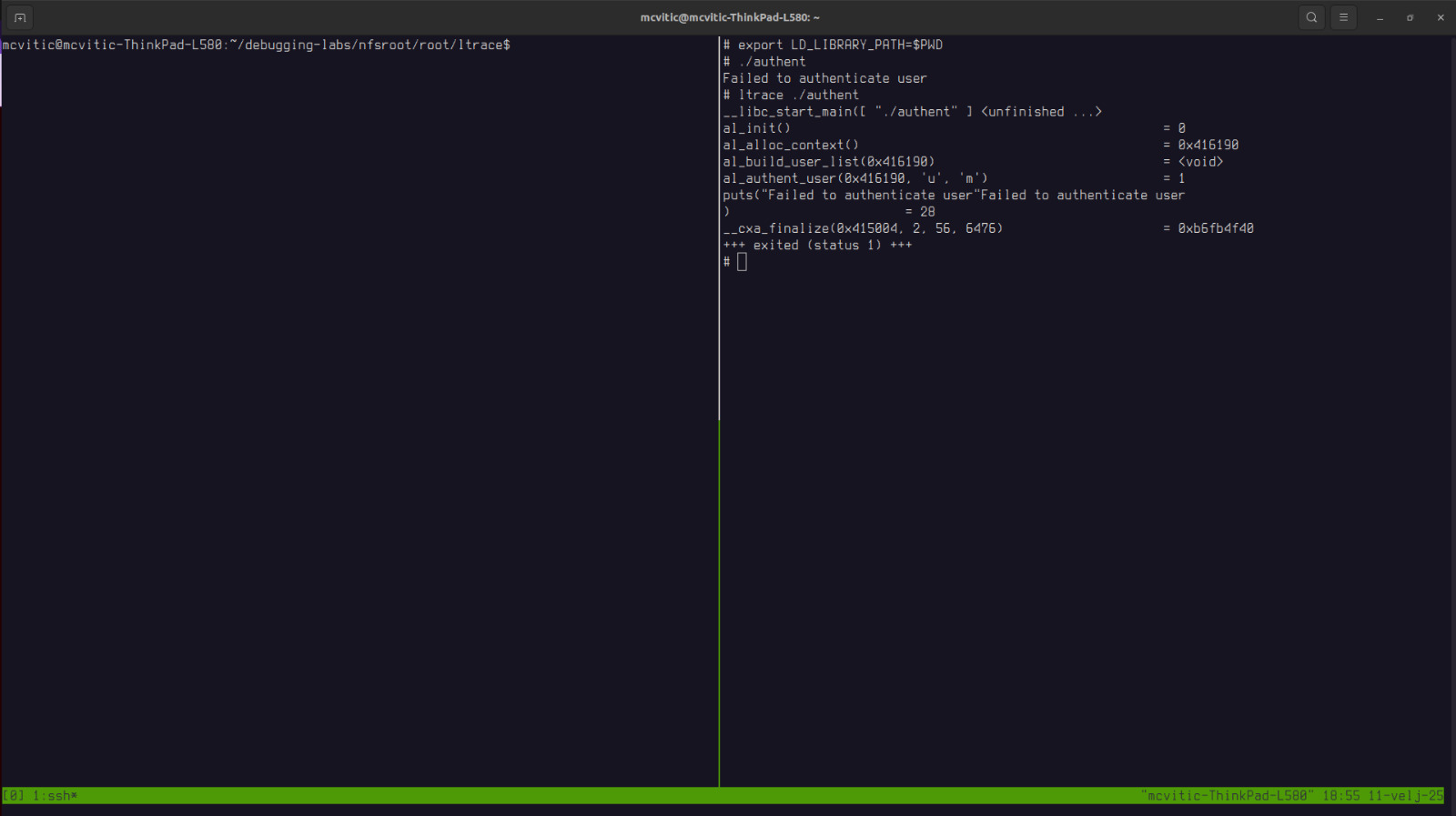This screenshot has width=1456, height=816.
Task: Click the al_alloc_context() call in trace output
Action: 790,146
